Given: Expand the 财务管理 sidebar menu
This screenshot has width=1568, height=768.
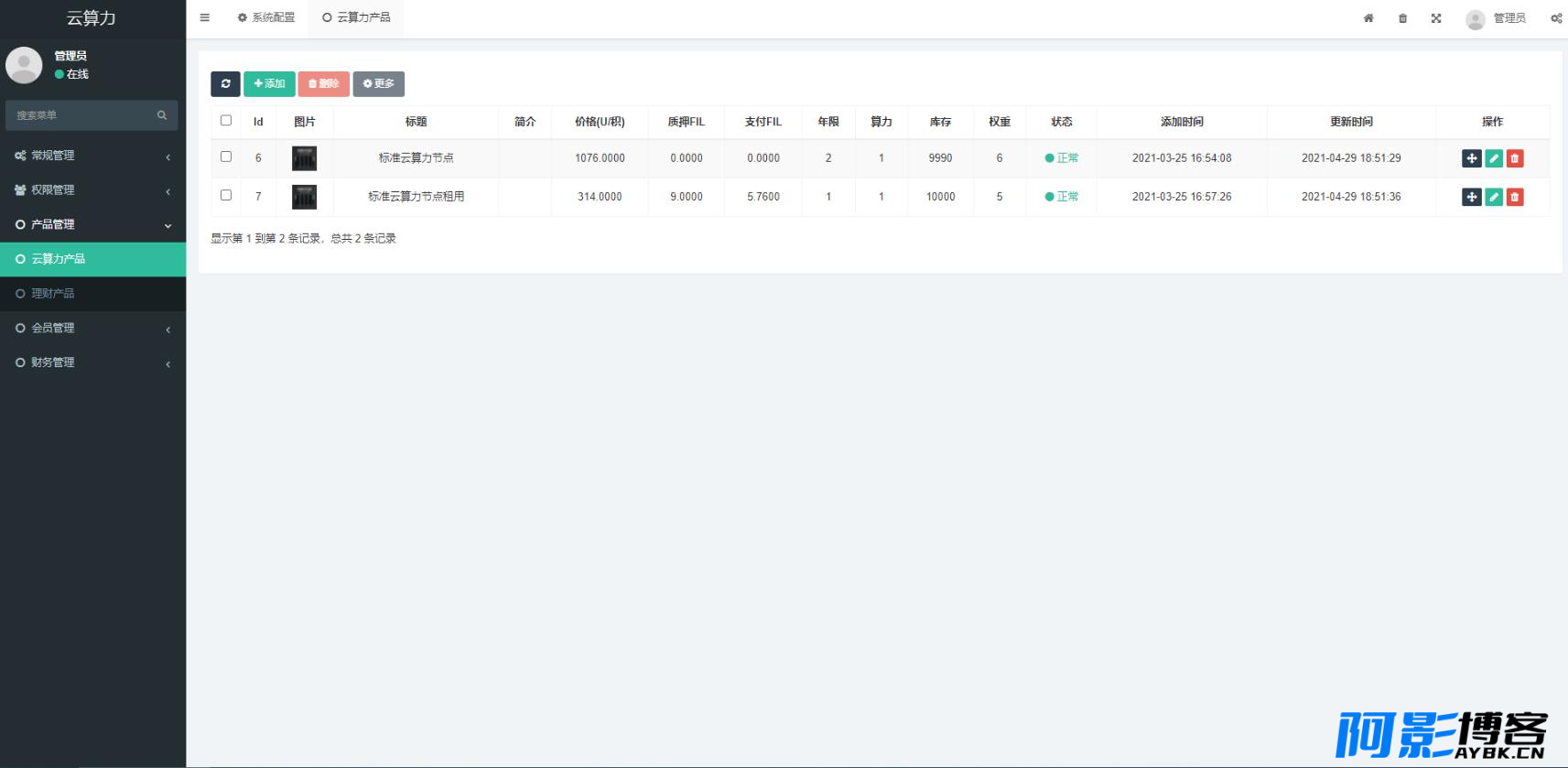Looking at the screenshot, I should (x=92, y=362).
